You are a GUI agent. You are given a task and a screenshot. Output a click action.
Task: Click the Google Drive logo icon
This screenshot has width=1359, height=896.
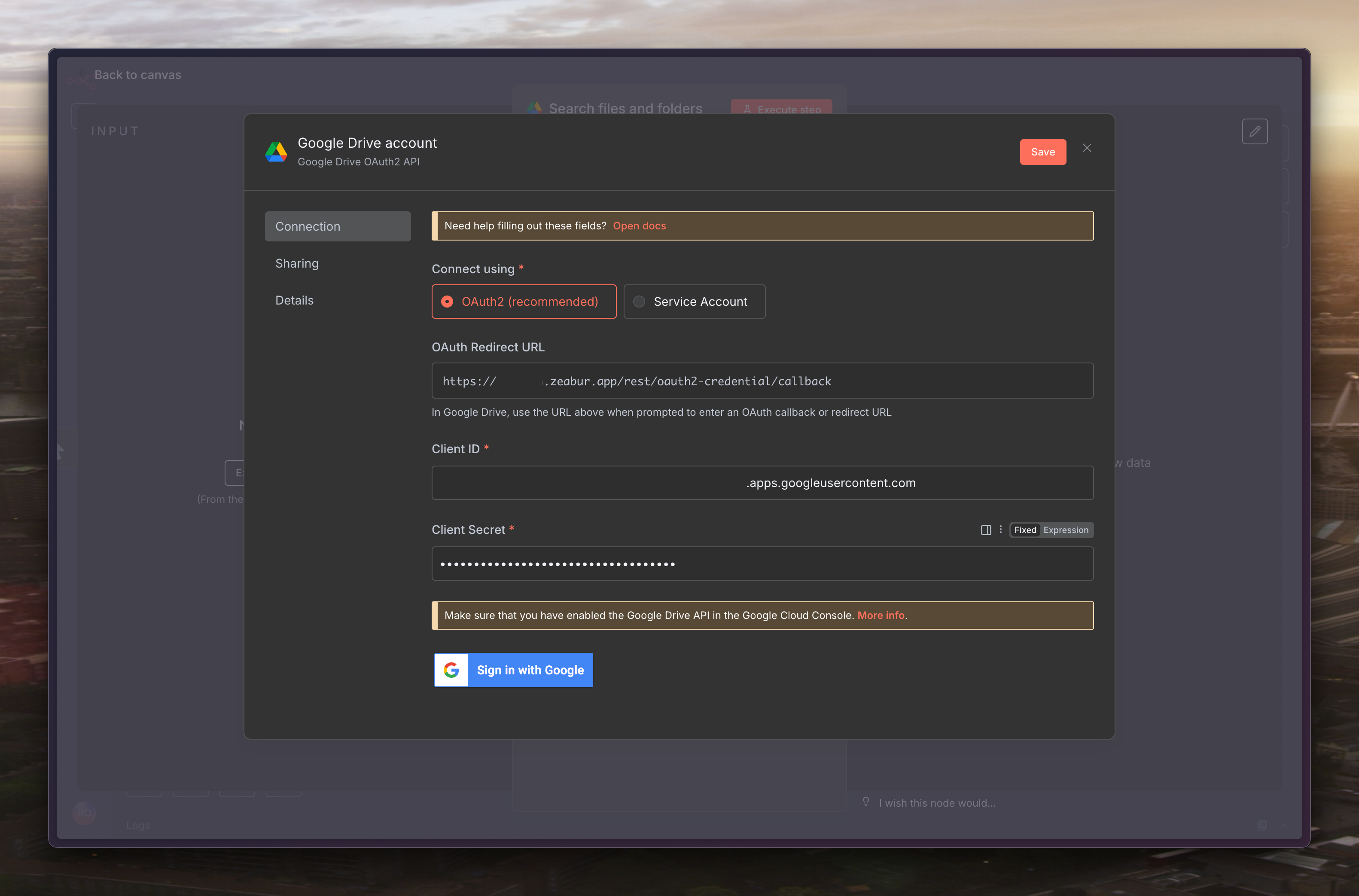click(x=276, y=152)
